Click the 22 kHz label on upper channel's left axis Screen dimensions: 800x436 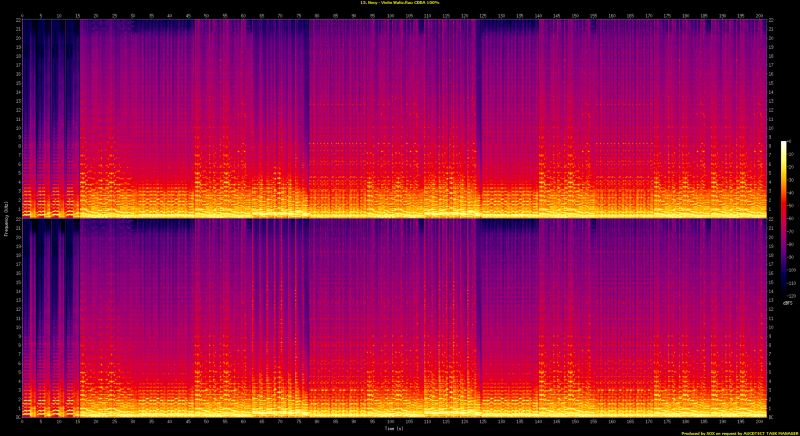[18, 21]
